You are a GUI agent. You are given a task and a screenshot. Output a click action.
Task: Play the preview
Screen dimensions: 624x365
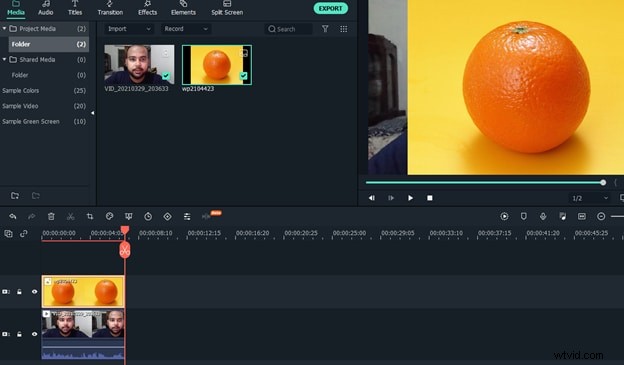(410, 198)
